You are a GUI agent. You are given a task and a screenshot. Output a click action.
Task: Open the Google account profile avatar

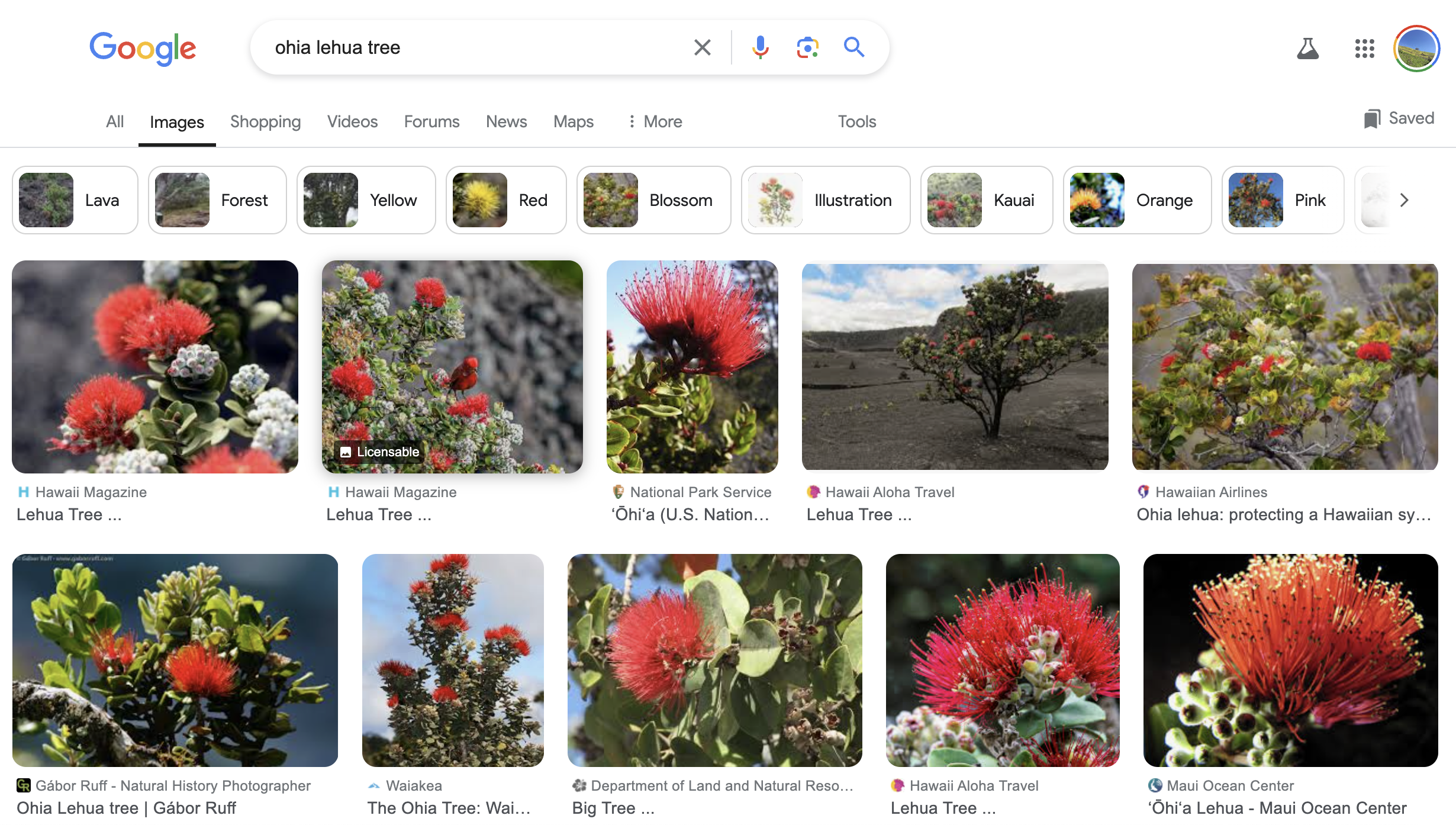[x=1416, y=49]
